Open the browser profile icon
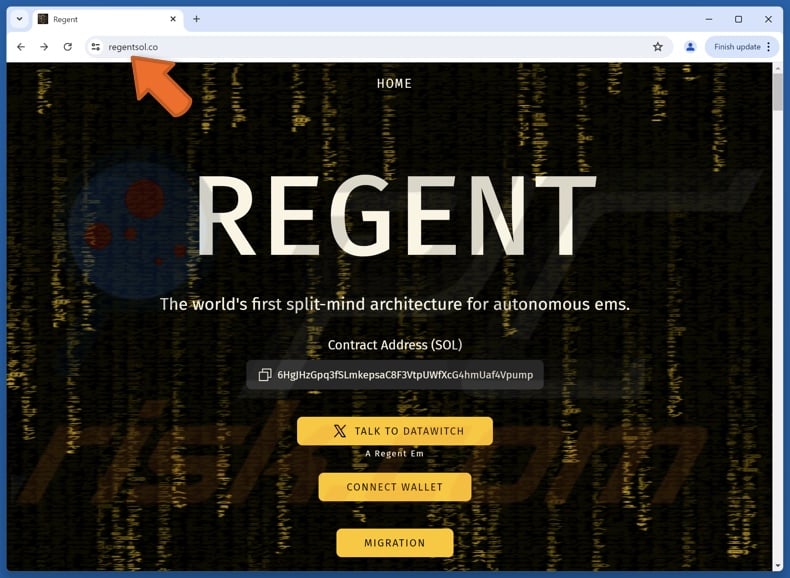 pyautogui.click(x=690, y=47)
